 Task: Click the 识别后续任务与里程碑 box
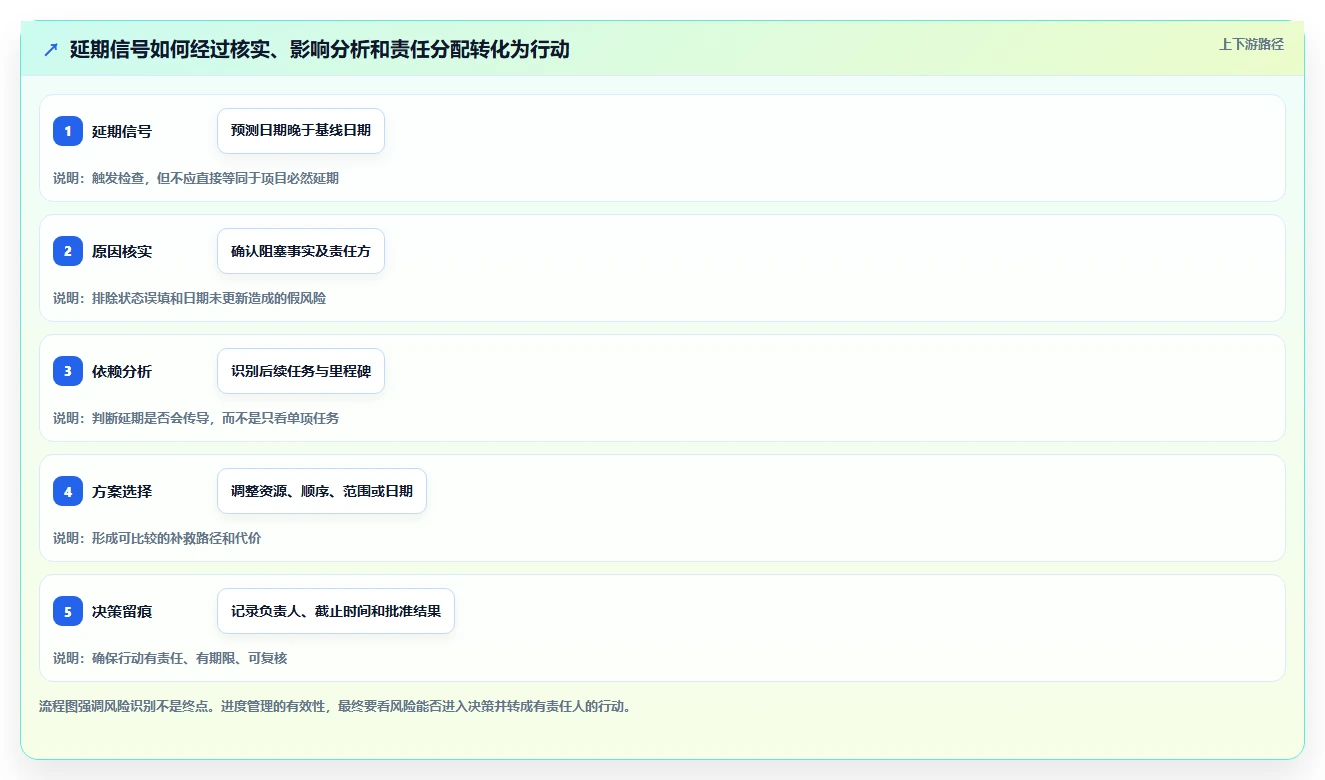(x=301, y=371)
